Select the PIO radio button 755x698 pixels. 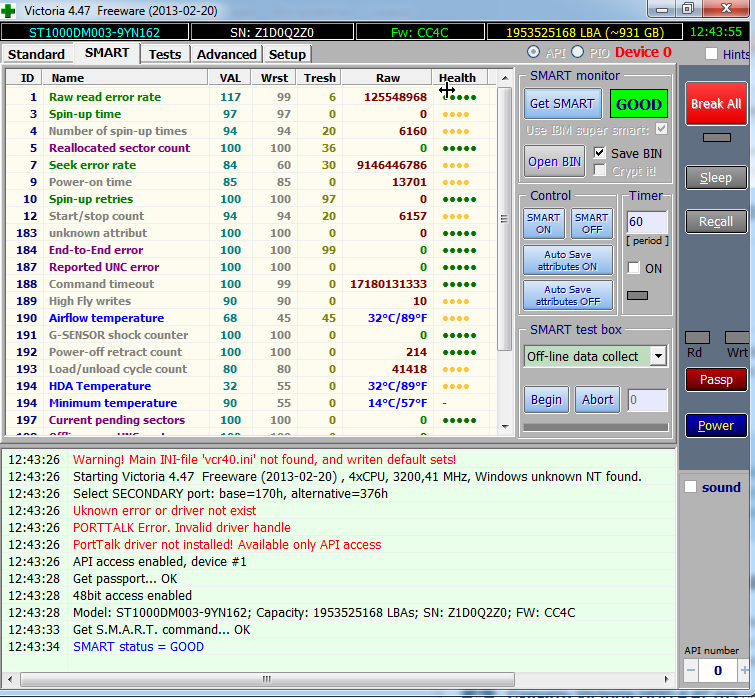pyautogui.click(x=578, y=52)
